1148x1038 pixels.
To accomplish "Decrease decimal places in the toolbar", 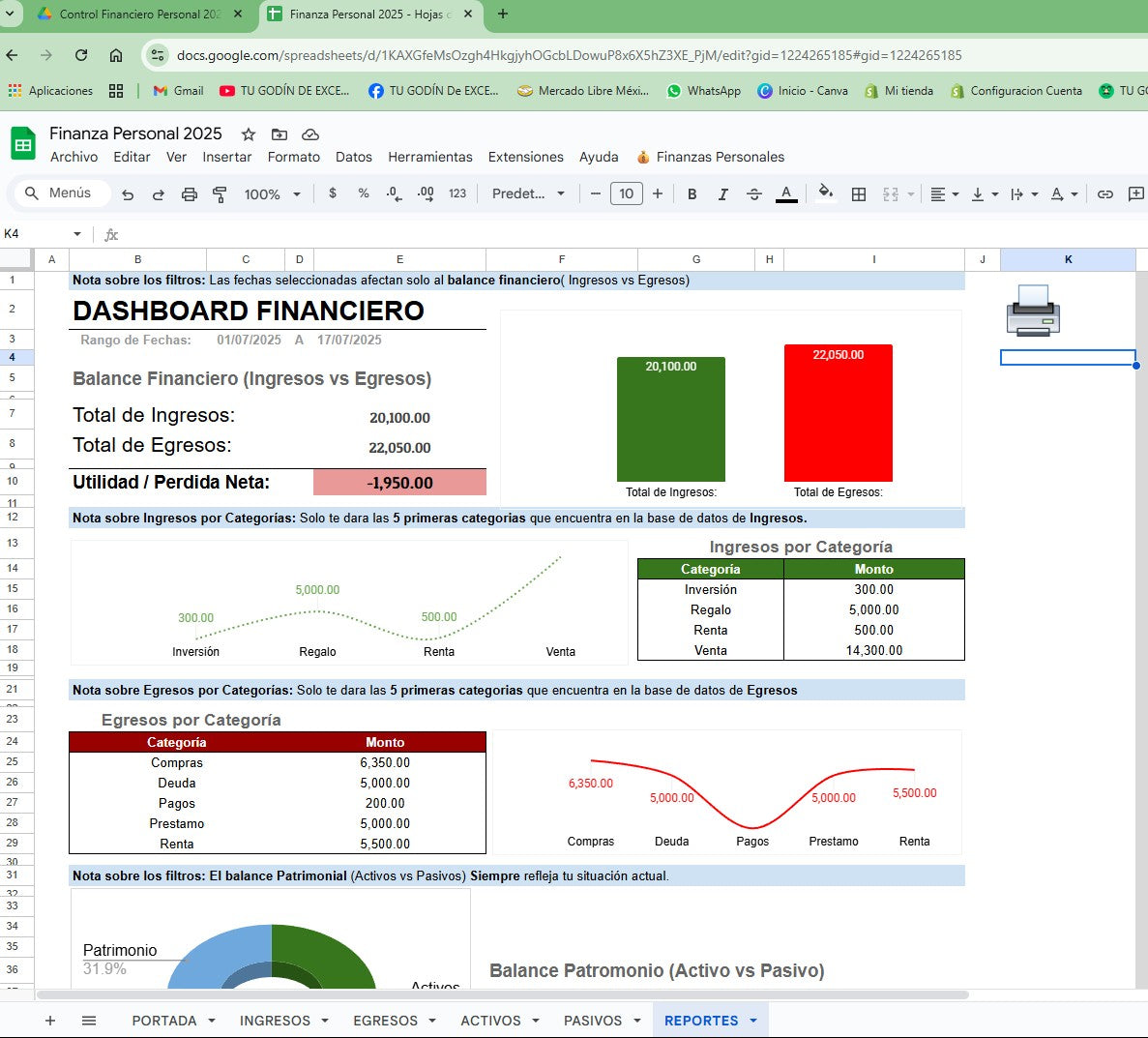I will pos(394,194).
